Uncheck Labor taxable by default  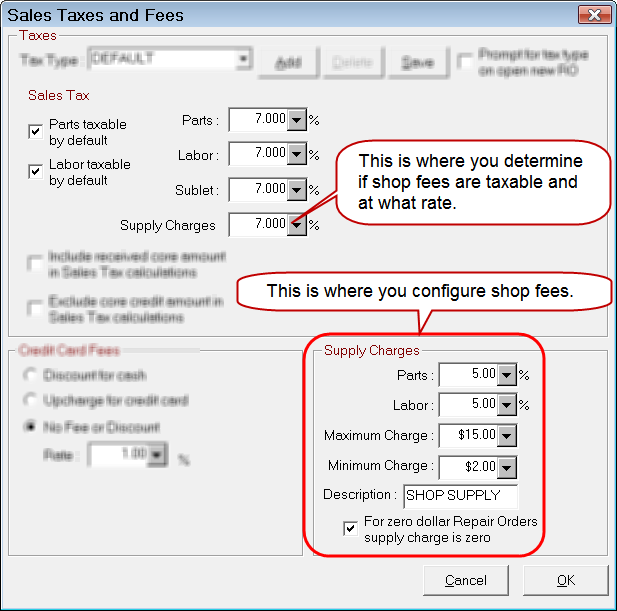[x=35, y=171]
